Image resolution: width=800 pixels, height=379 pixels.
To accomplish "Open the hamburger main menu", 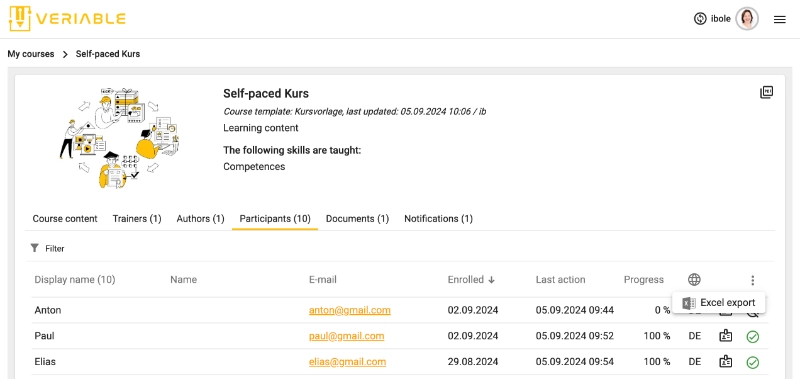I will pos(779,19).
